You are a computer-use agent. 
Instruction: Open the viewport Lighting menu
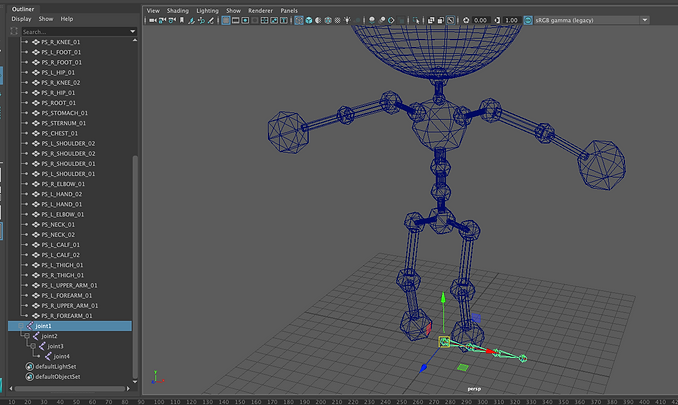(x=208, y=10)
